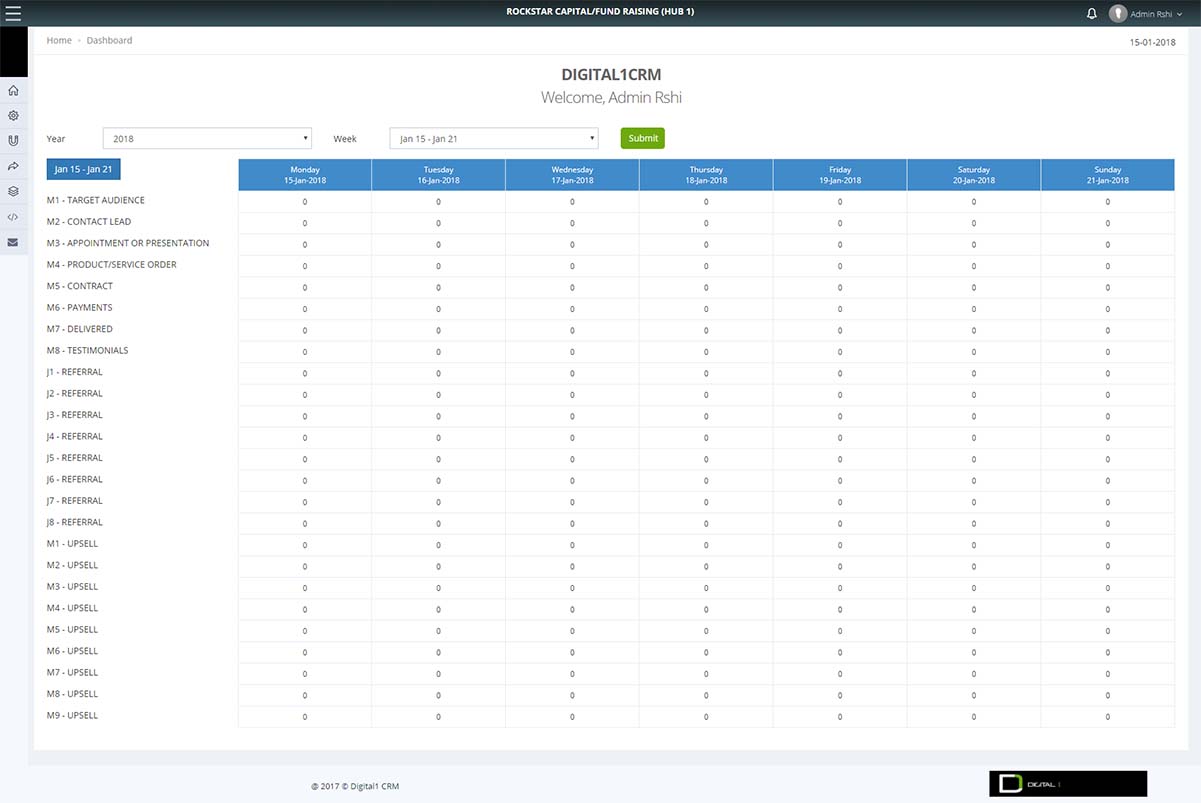Expand the Year dropdown showing 2018

(207, 139)
